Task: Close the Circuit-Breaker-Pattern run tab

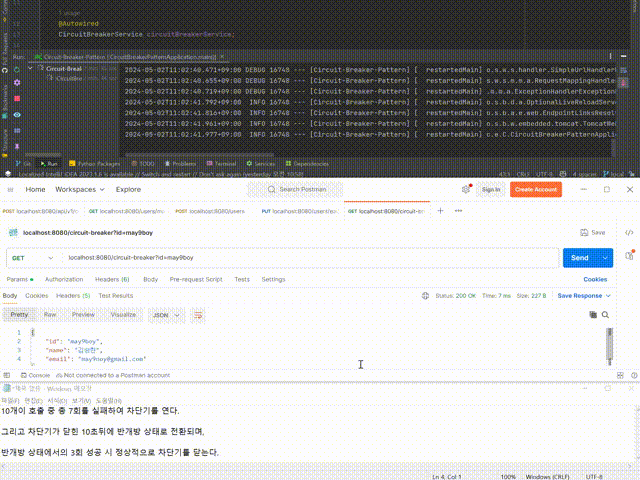Action: [x=222, y=57]
